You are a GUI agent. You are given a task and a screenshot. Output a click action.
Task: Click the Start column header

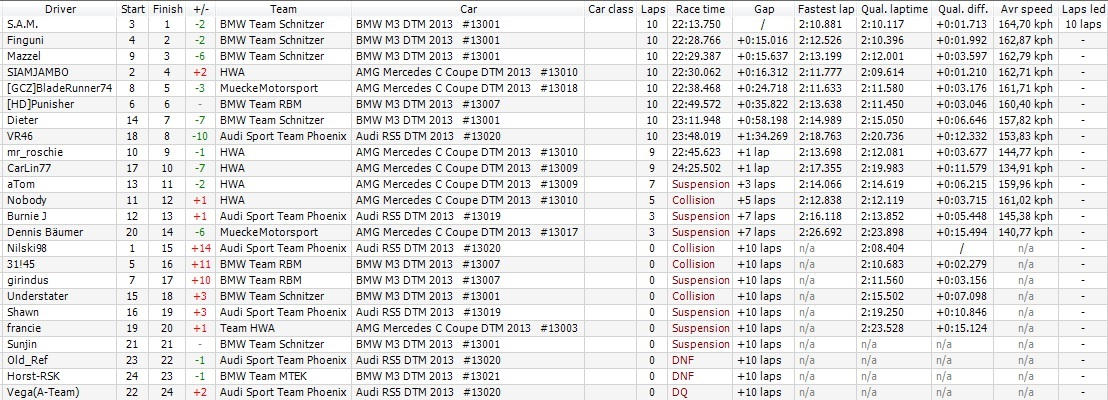click(132, 8)
